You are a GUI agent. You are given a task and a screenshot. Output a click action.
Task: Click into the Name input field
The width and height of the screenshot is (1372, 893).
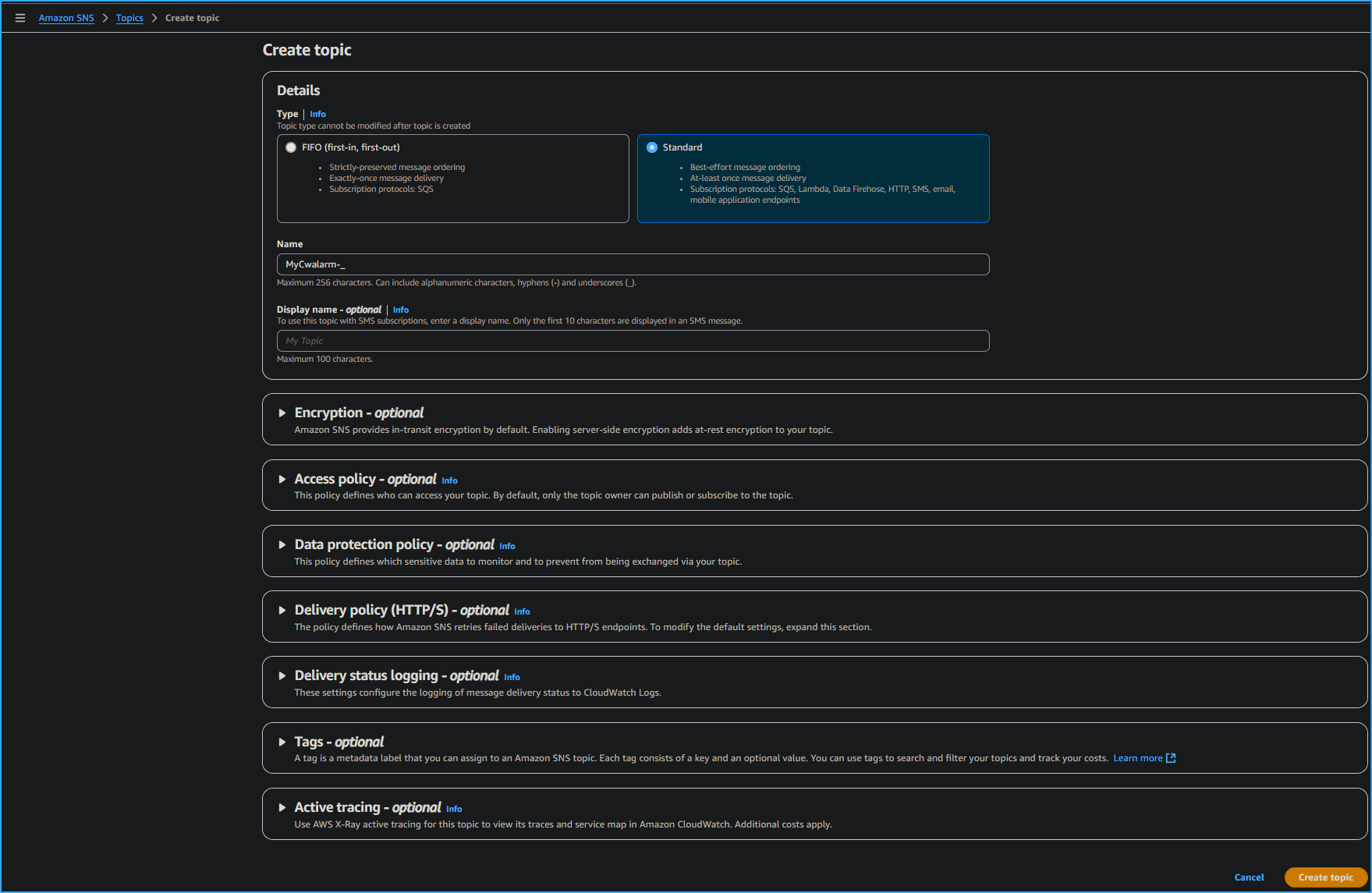633,264
